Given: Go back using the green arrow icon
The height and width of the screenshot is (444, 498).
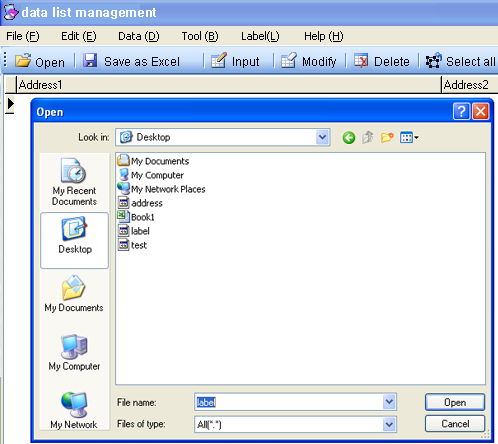Looking at the screenshot, I should click(349, 137).
